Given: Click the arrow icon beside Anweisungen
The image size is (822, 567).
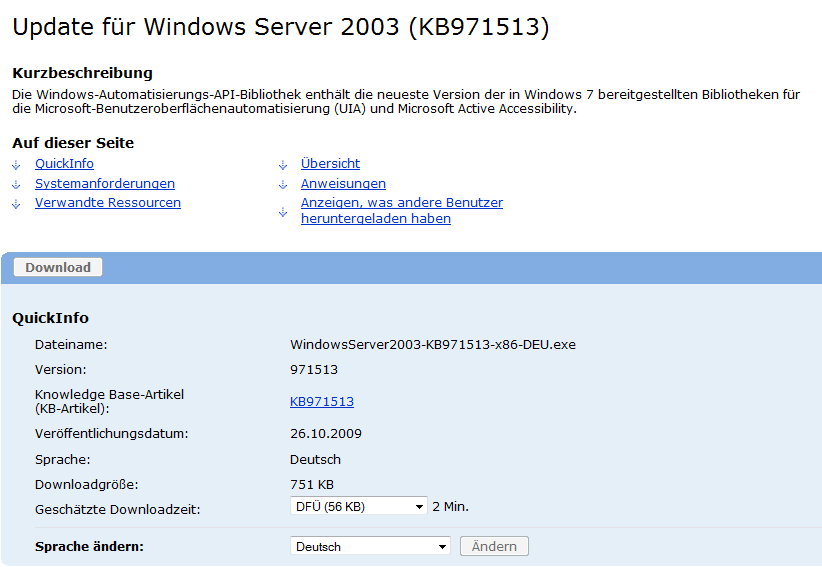Looking at the screenshot, I should coord(282,184).
